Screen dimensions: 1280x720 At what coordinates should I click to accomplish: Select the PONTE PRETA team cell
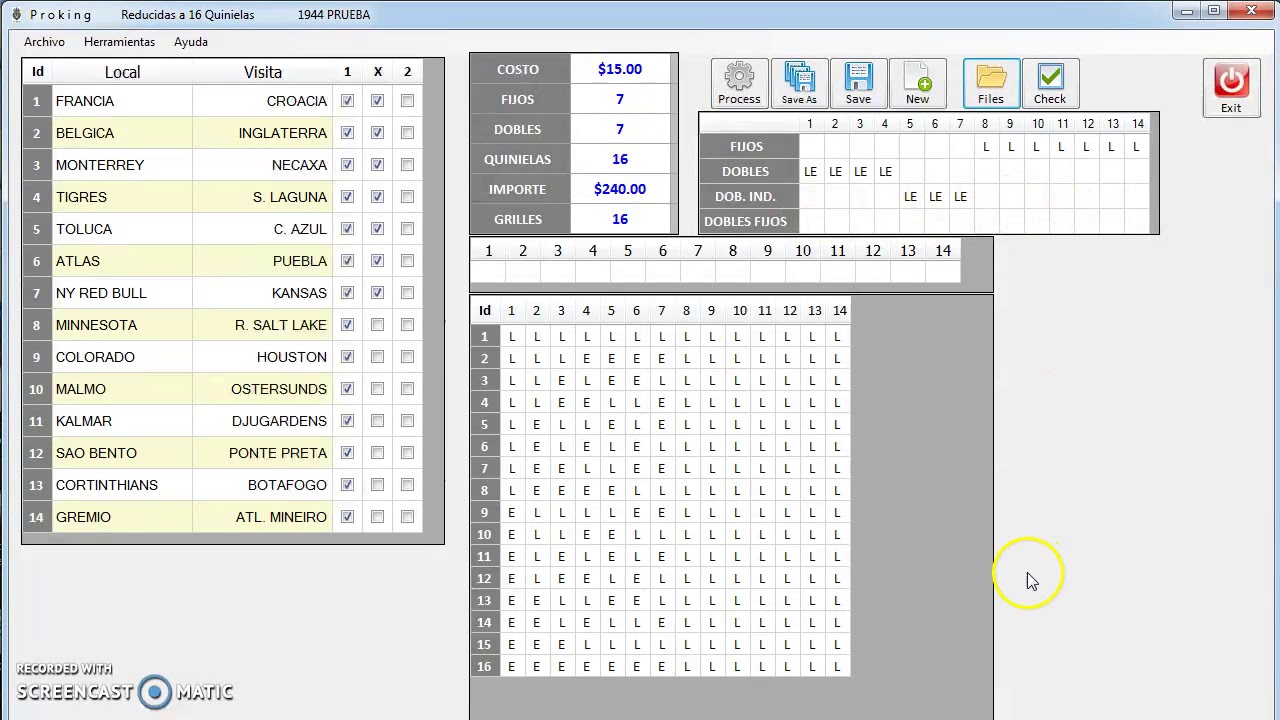262,453
